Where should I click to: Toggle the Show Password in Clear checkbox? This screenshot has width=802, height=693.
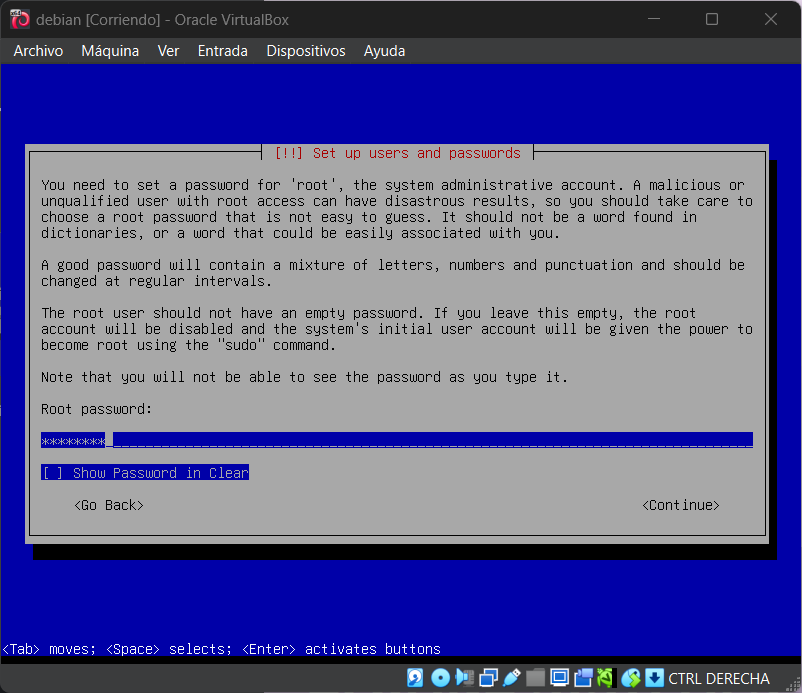point(52,473)
